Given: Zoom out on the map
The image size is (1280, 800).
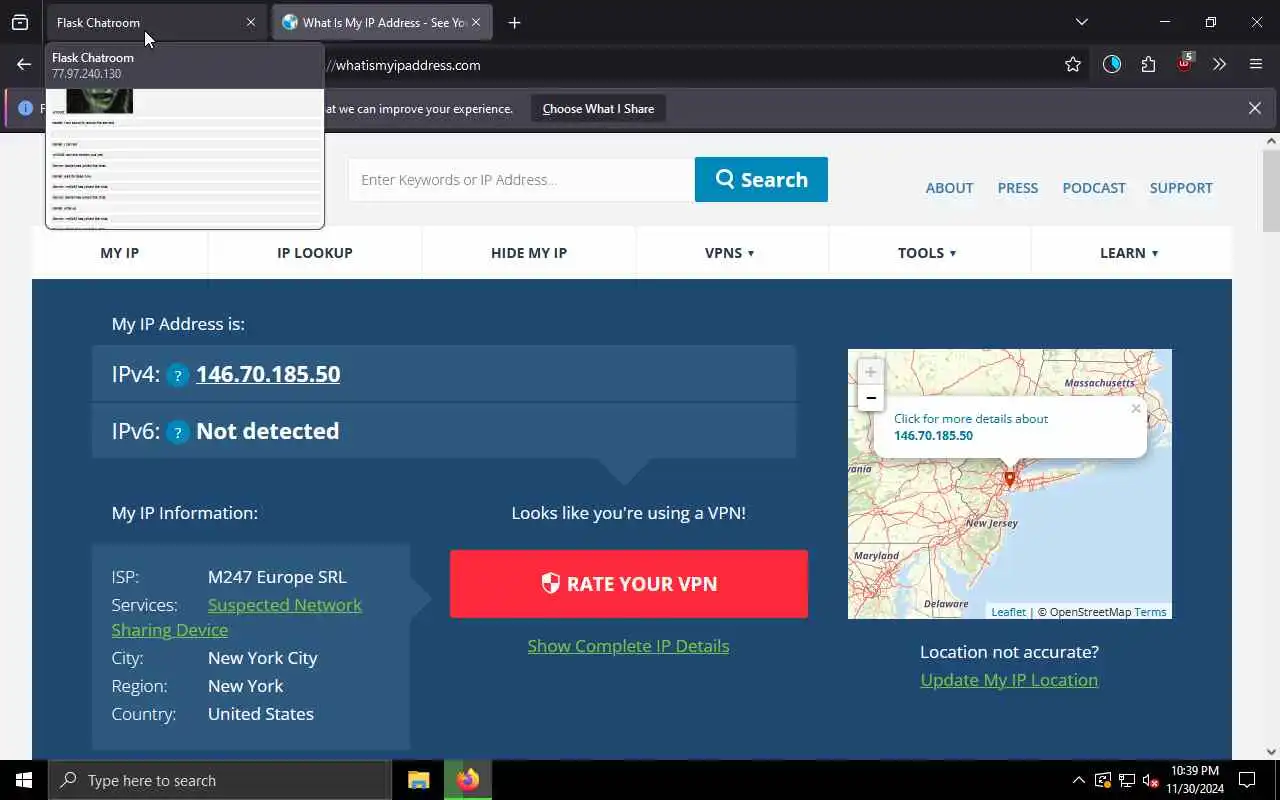Looking at the screenshot, I should coord(871,398).
